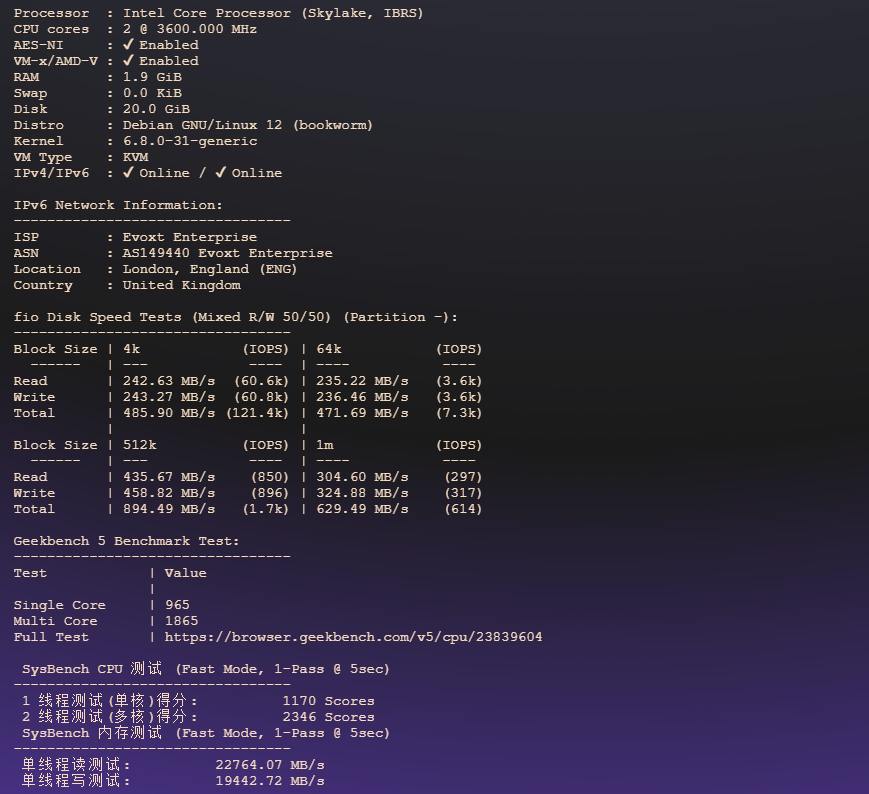Click the Geekbench 5 Benchmark Test heading
The width and height of the screenshot is (869, 794).
pyautogui.click(x=126, y=541)
